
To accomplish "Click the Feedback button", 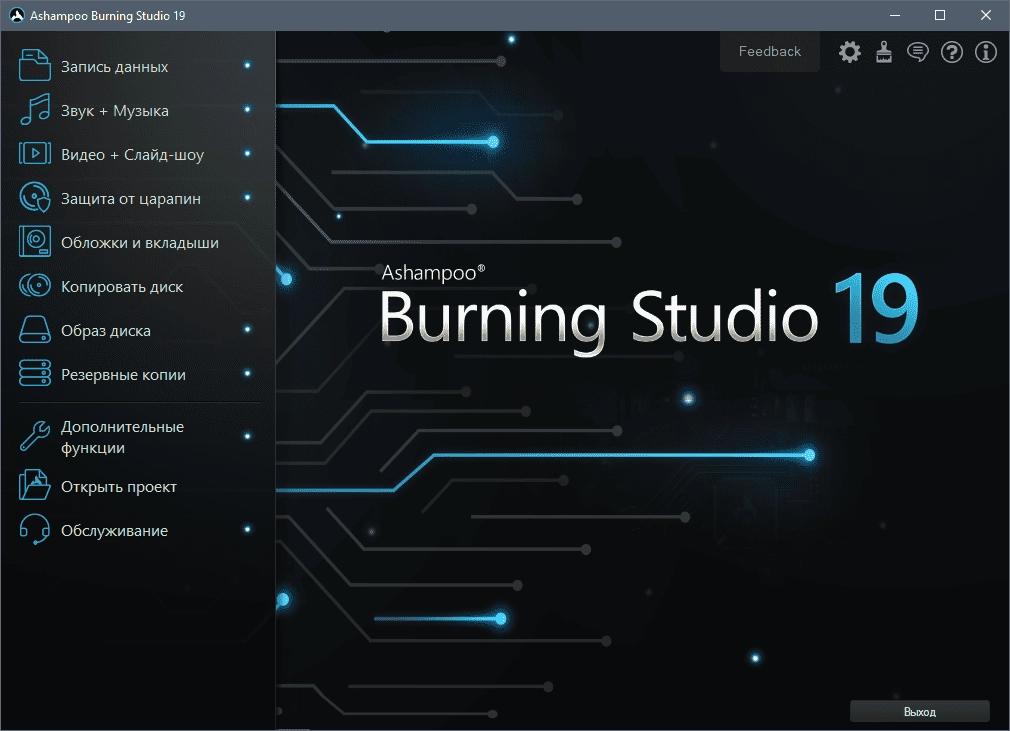I will [770, 52].
